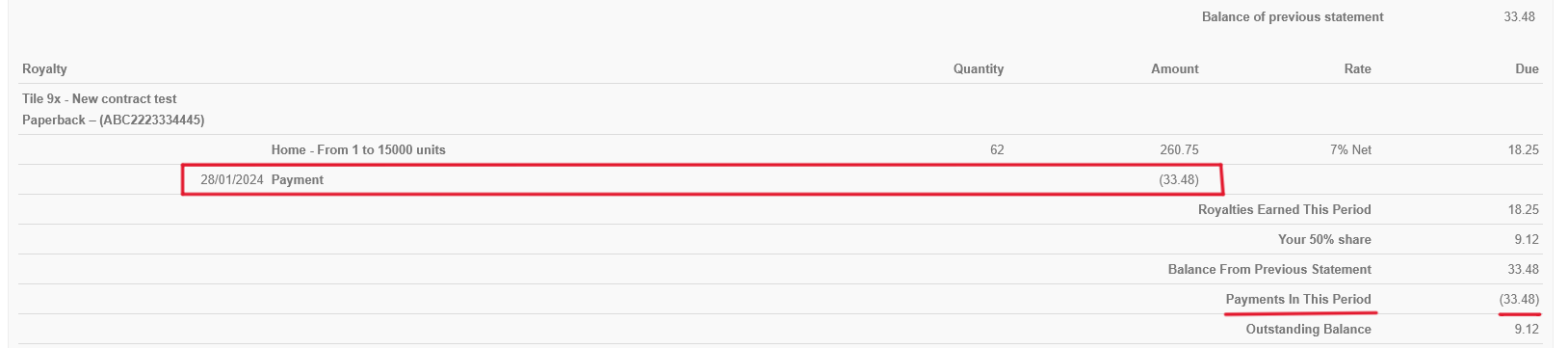Click the Rate column header
1568x348 pixels.
click(x=1358, y=68)
